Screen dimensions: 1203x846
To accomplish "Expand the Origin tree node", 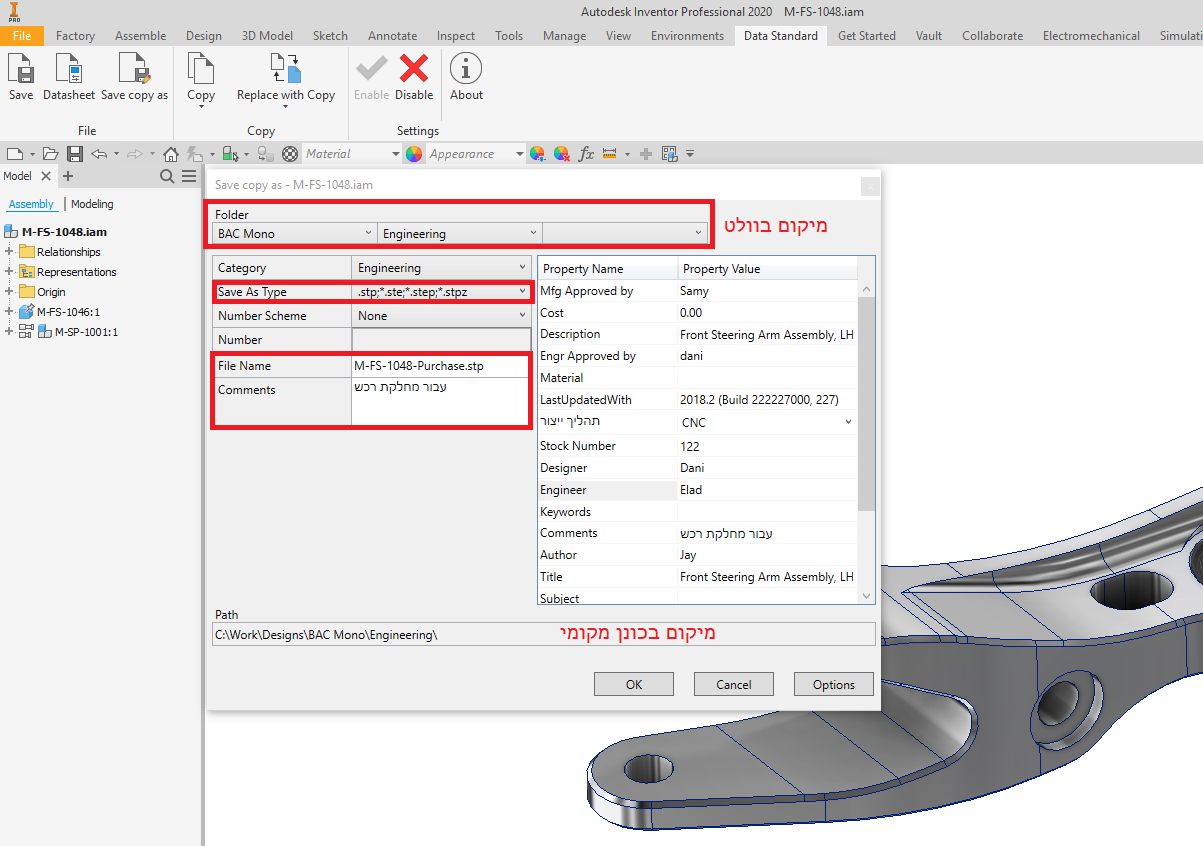I will pos(9,292).
